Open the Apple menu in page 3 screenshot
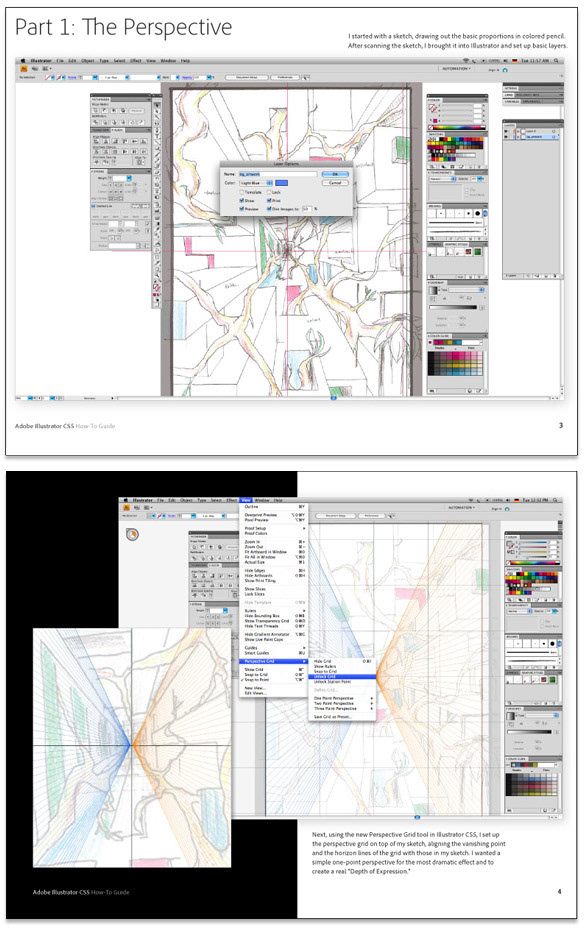 coord(22,61)
